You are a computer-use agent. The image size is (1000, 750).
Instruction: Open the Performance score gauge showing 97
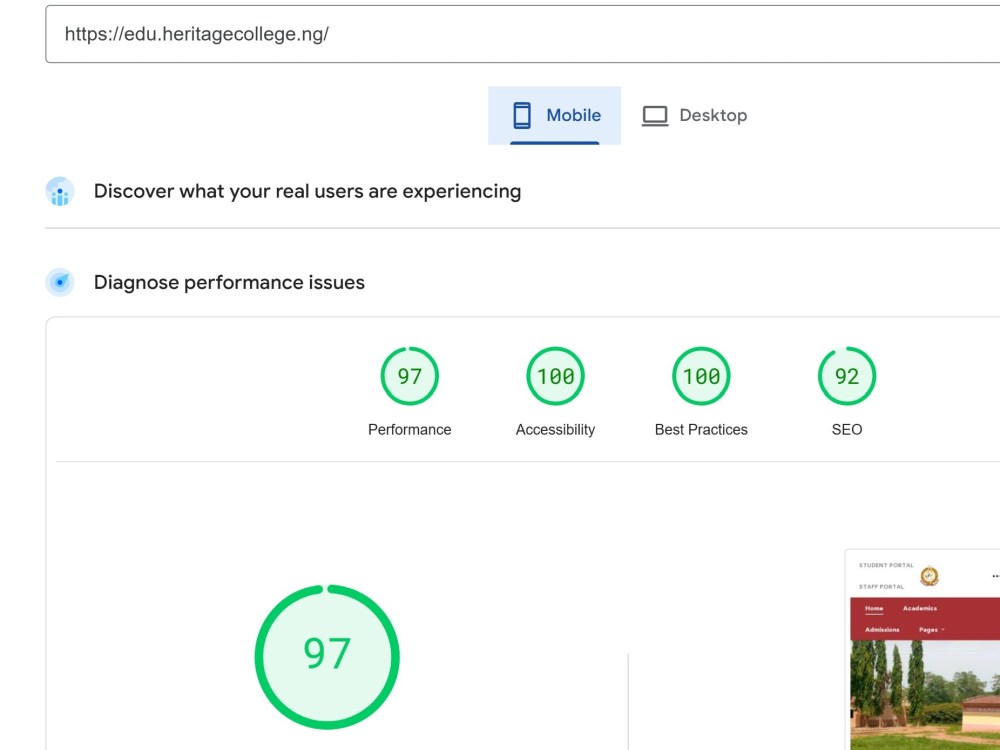pyautogui.click(x=409, y=376)
